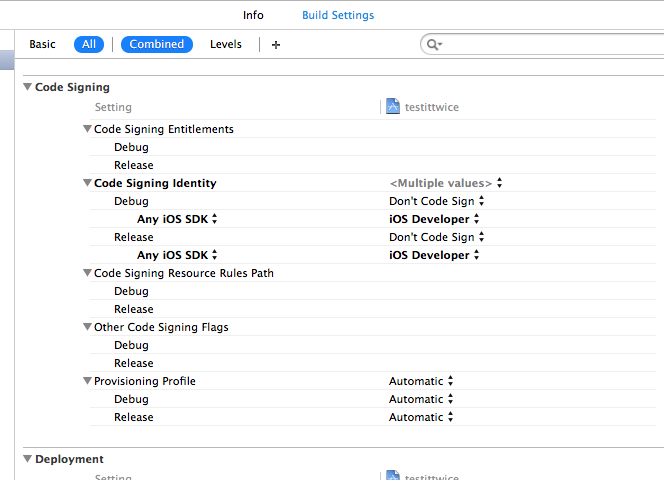
Task: Select the Combined view option
Action: pos(157,44)
